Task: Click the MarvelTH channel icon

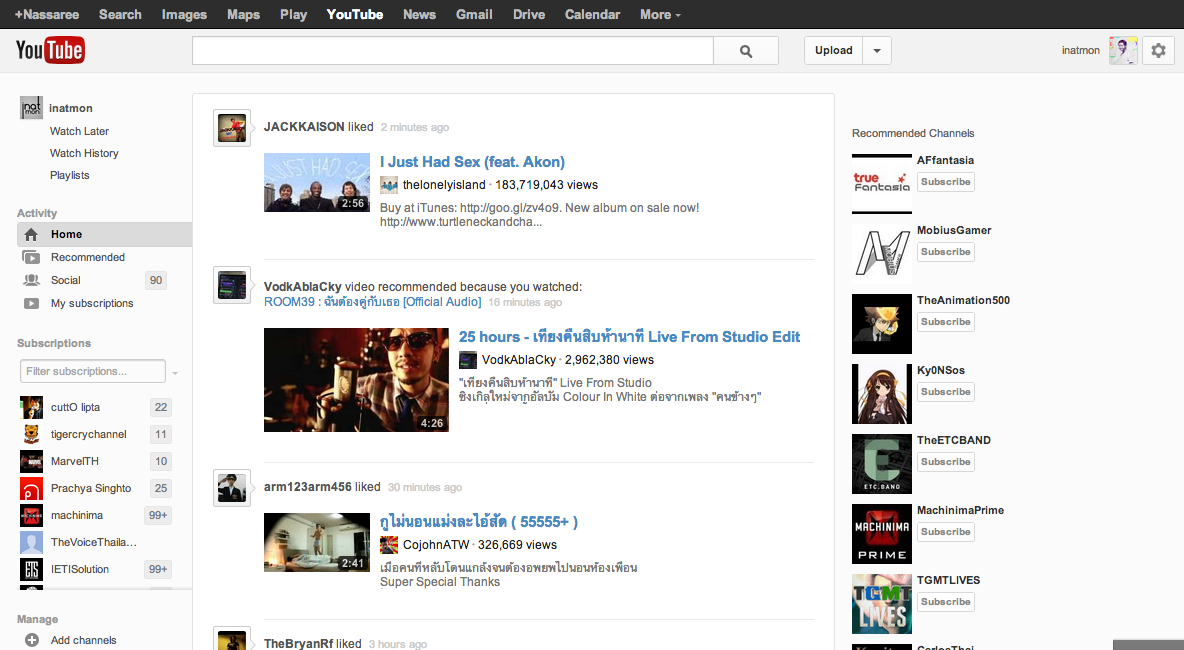Action: [31, 461]
